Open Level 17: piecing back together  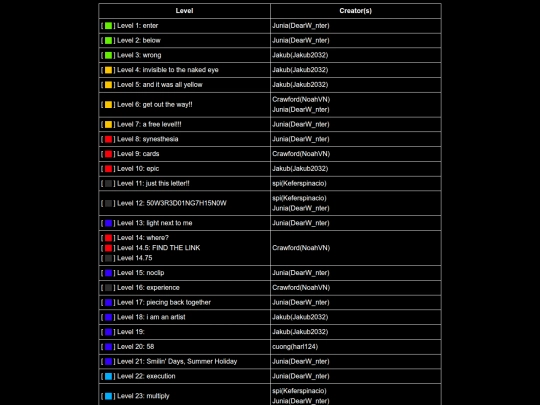[164, 302]
